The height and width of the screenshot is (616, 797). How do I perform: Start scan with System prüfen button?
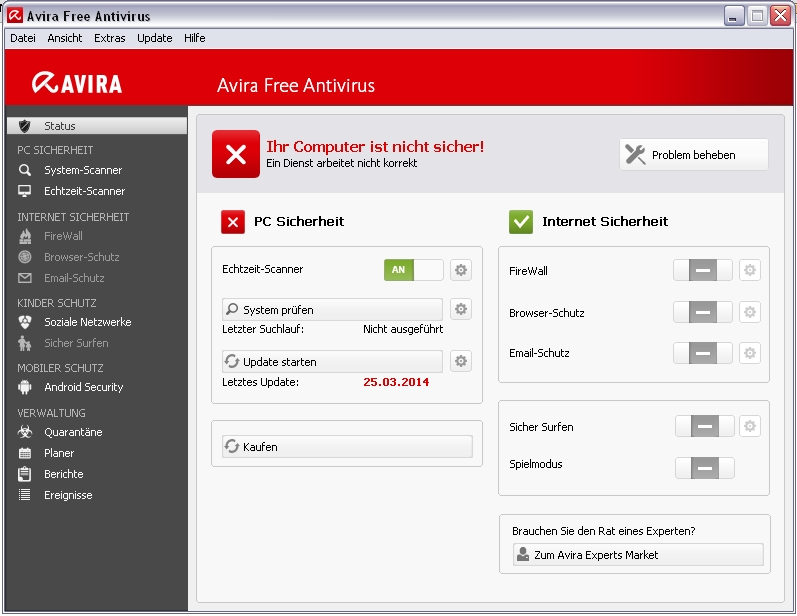click(332, 310)
